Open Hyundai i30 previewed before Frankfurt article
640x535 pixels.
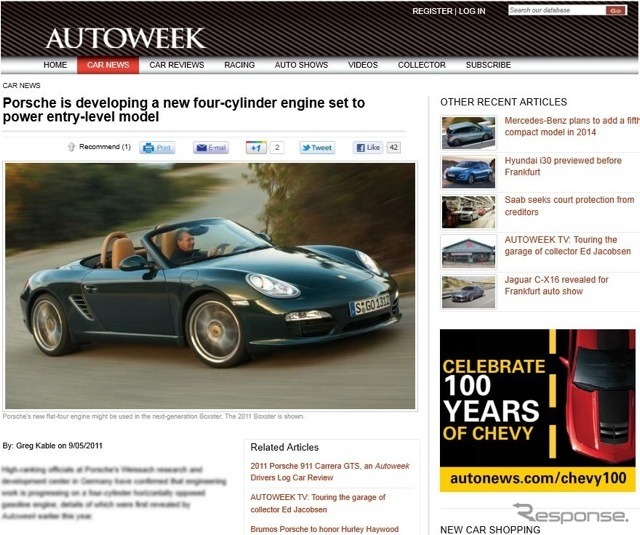pyautogui.click(x=563, y=166)
